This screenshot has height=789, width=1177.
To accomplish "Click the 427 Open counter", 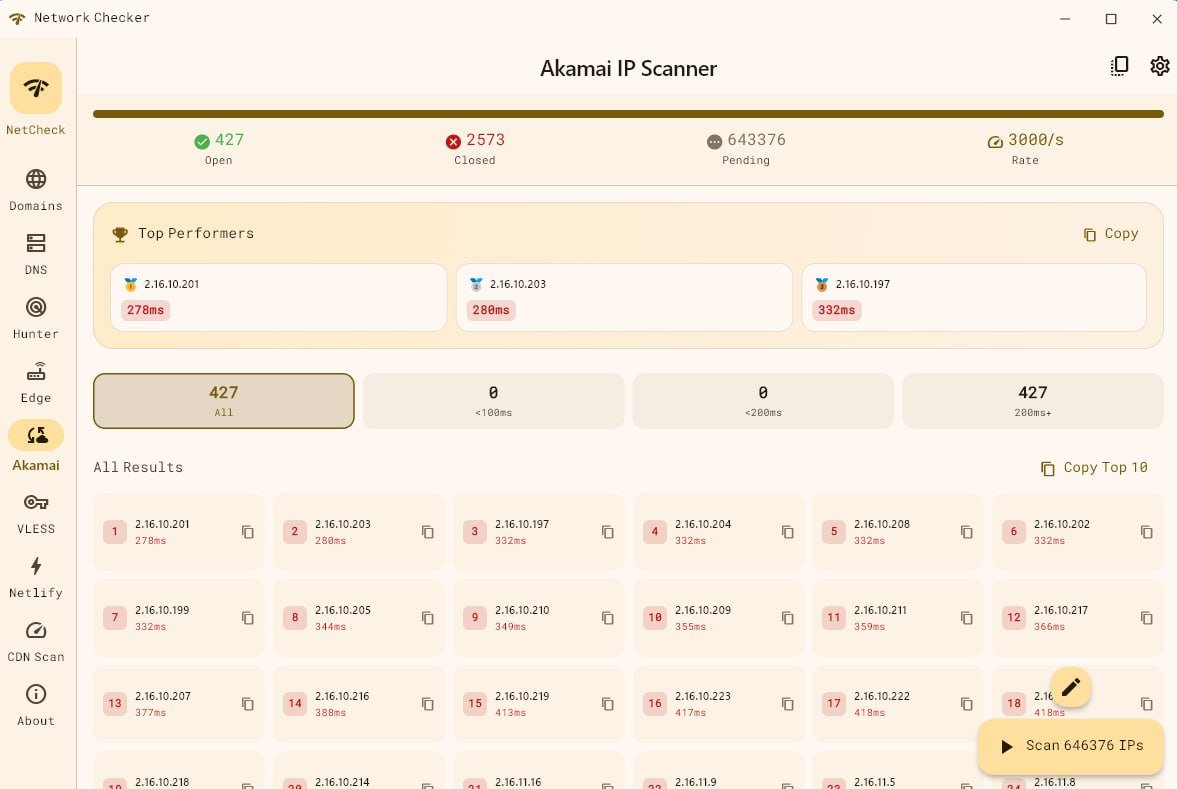I will [x=218, y=148].
